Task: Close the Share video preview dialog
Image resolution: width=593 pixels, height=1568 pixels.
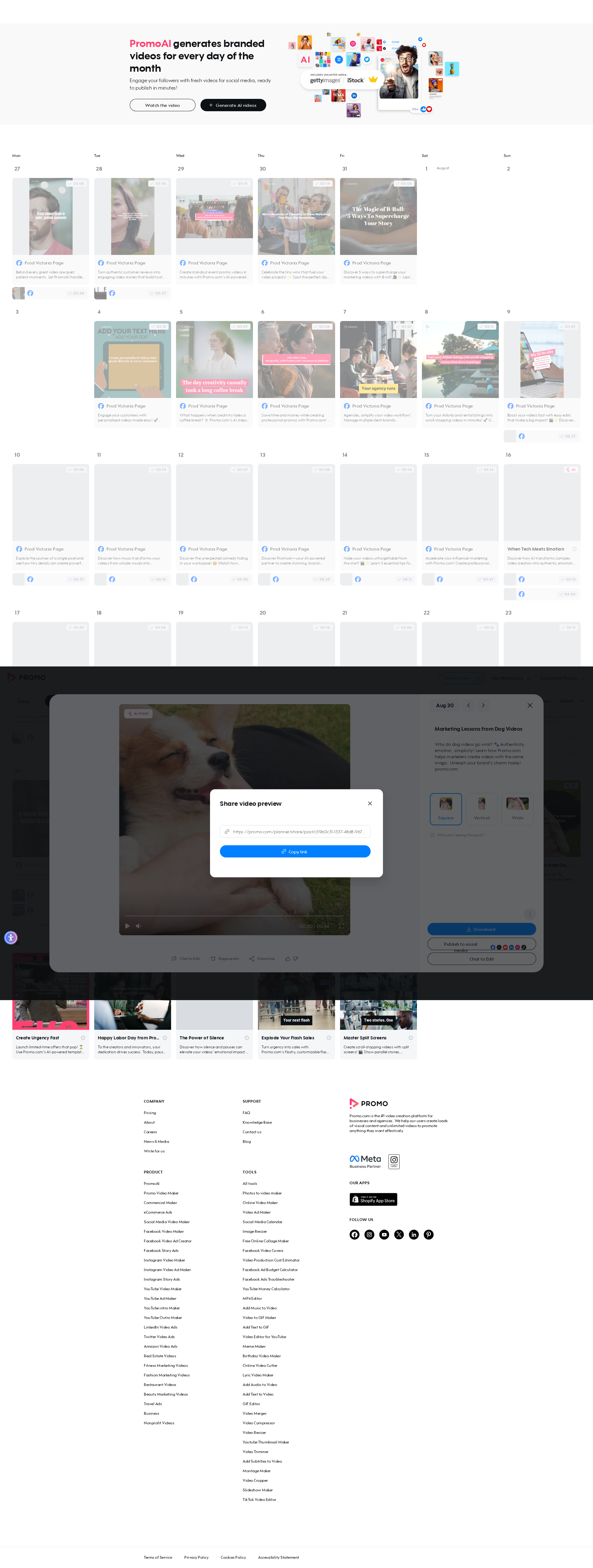Action: coord(370,804)
